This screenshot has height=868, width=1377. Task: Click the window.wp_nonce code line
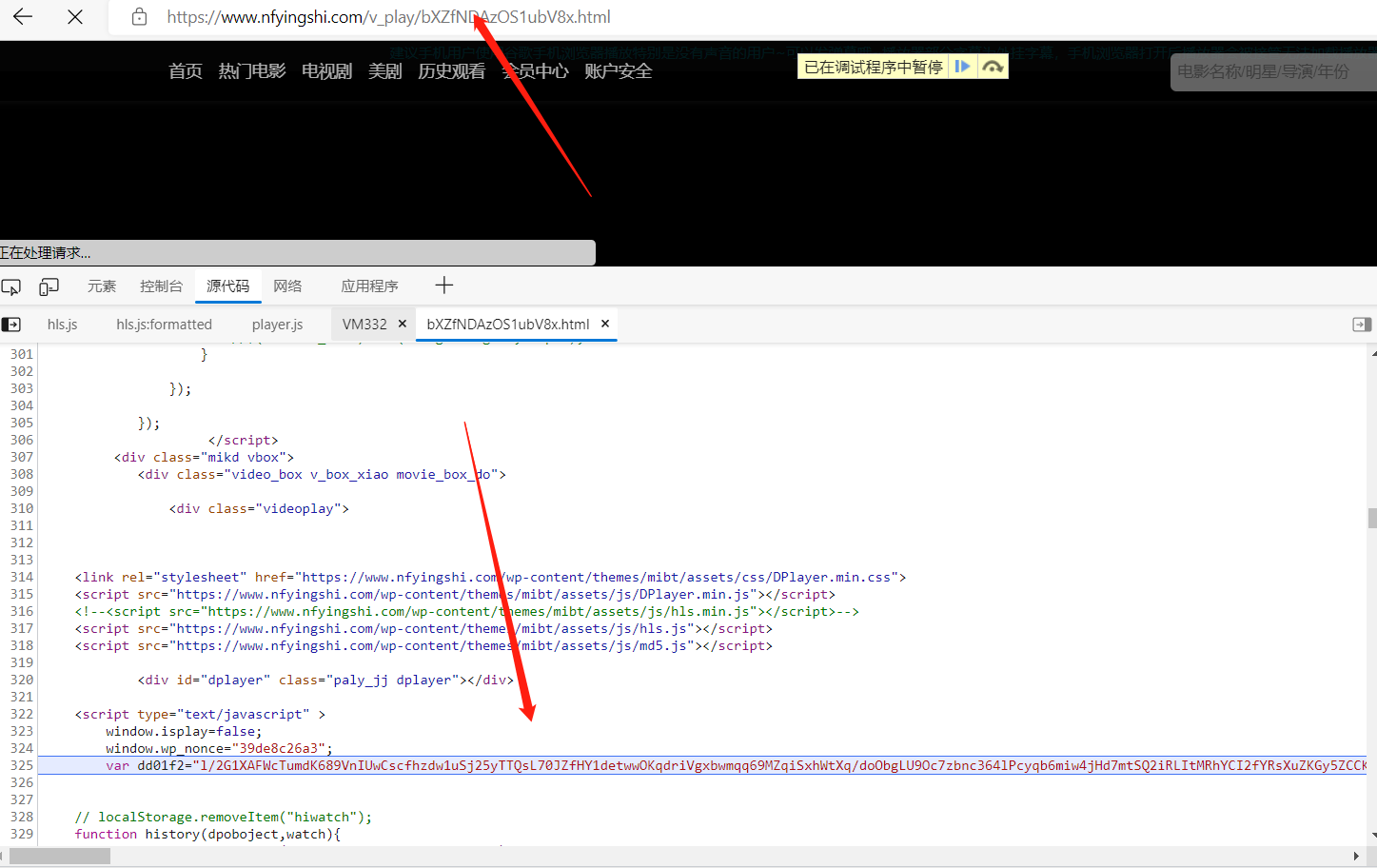click(x=220, y=748)
